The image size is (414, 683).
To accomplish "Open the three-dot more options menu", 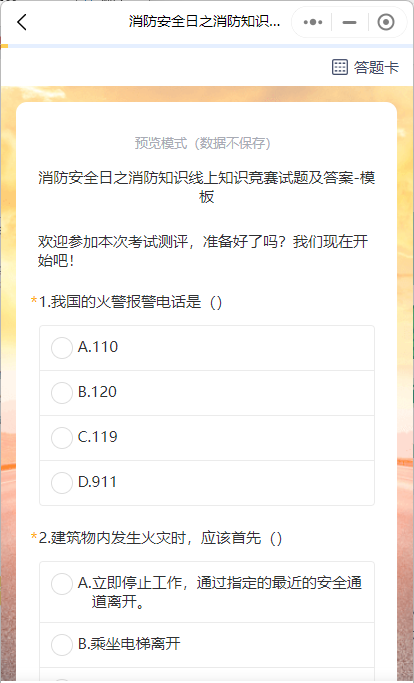I will click(x=313, y=22).
